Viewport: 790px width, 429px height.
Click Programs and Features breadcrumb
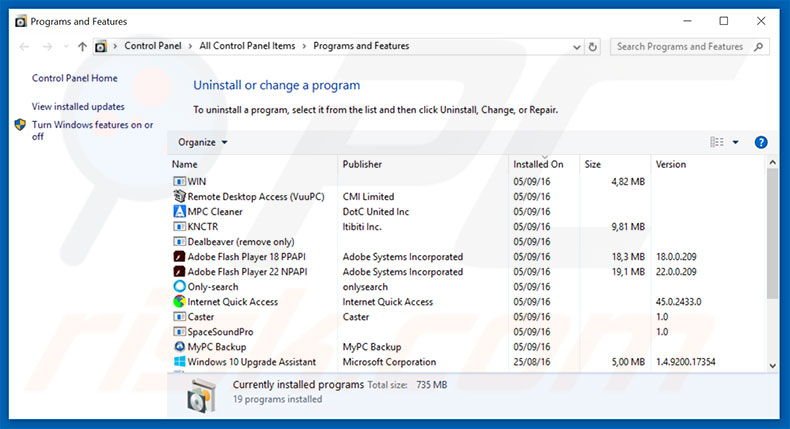coord(361,46)
